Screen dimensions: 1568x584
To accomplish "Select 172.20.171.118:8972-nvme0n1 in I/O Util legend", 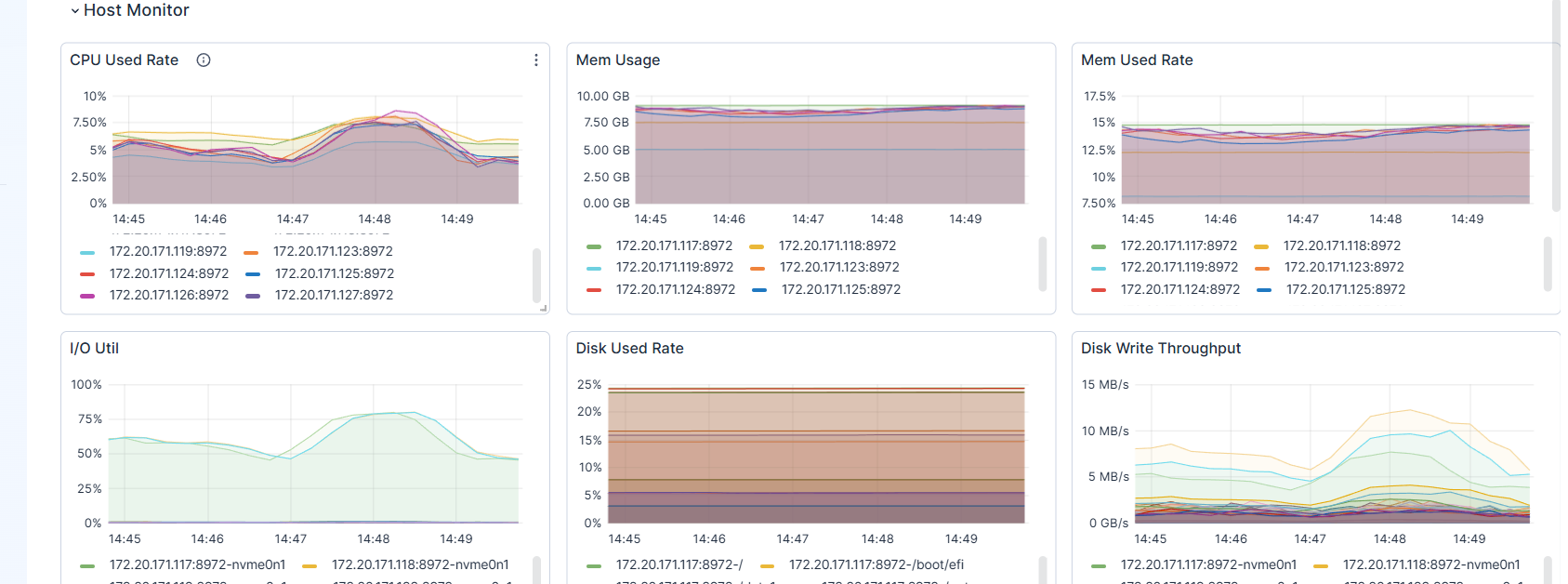I will pyautogui.click(x=420, y=565).
